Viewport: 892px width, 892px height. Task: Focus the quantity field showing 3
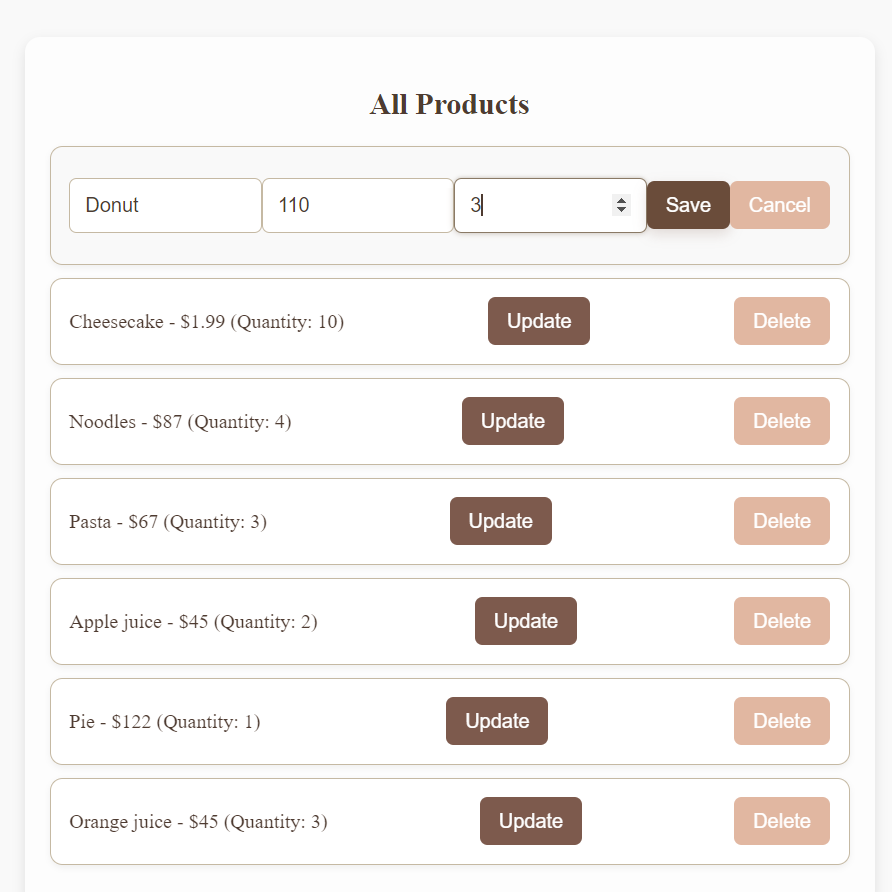pos(535,205)
